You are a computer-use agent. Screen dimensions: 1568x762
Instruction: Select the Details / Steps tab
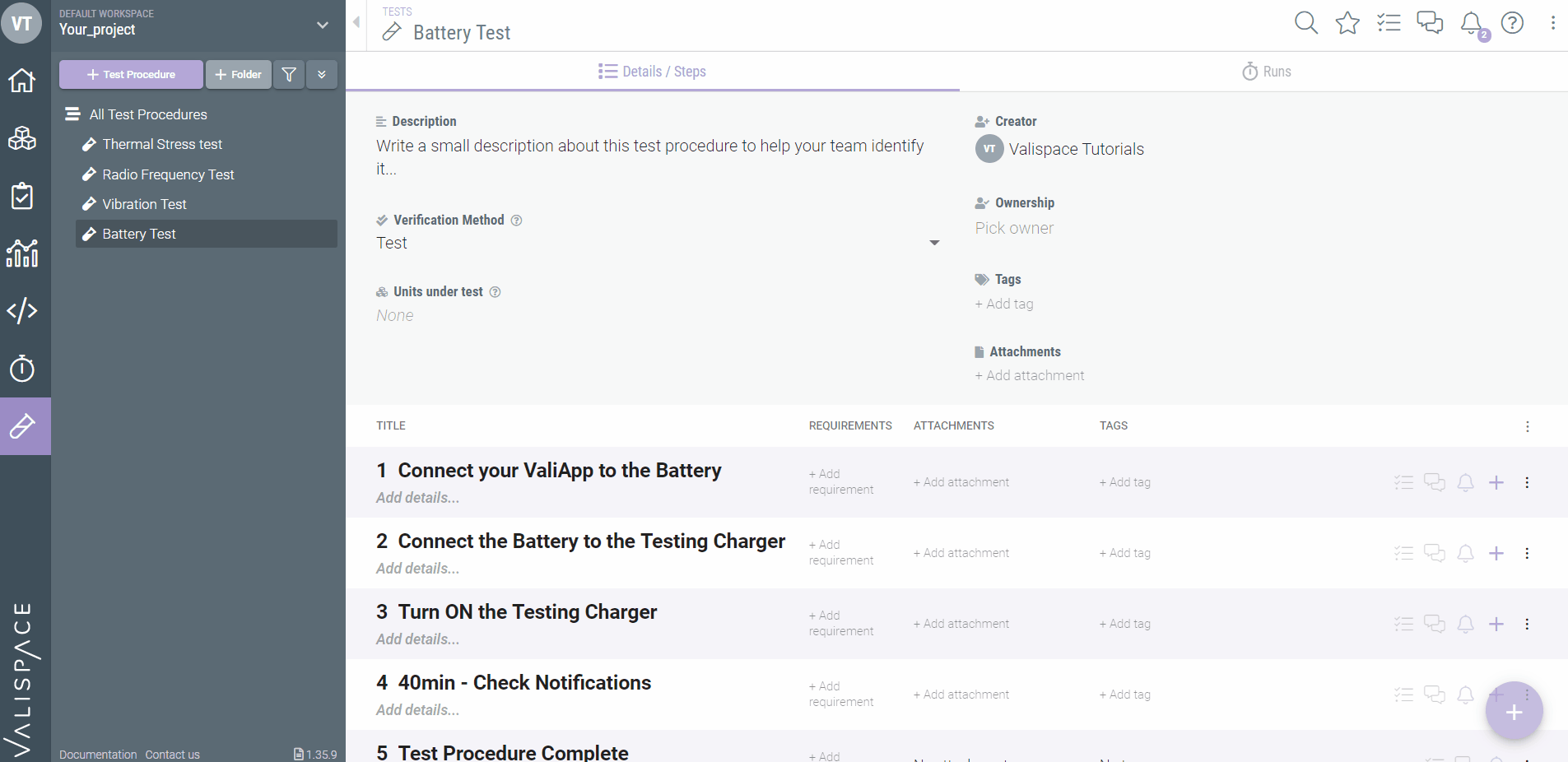[653, 72]
